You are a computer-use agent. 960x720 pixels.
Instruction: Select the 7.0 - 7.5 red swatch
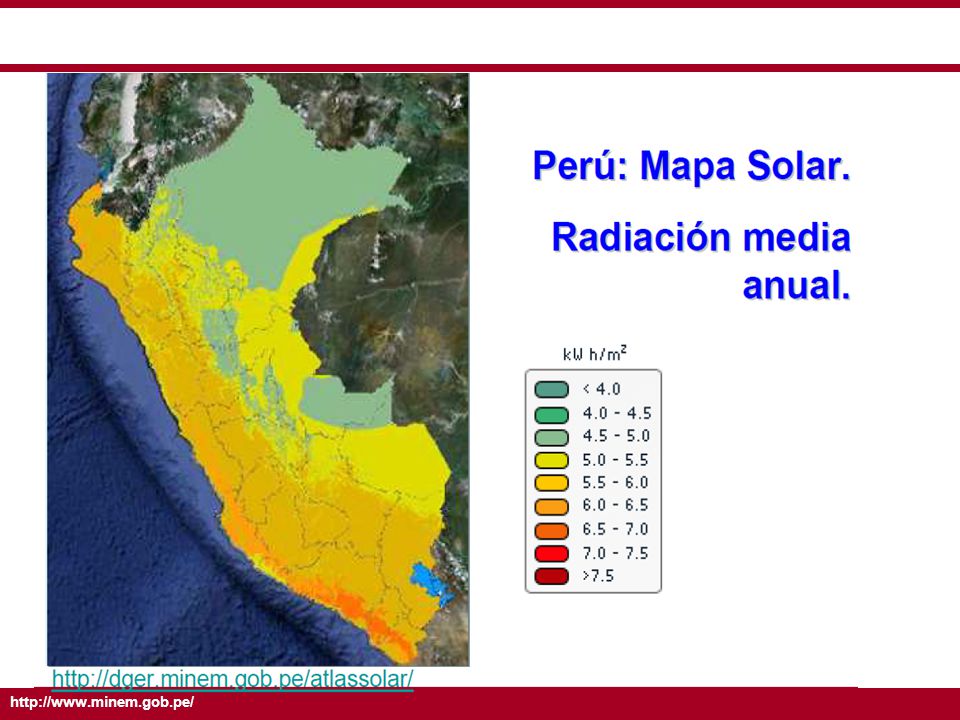coord(551,553)
